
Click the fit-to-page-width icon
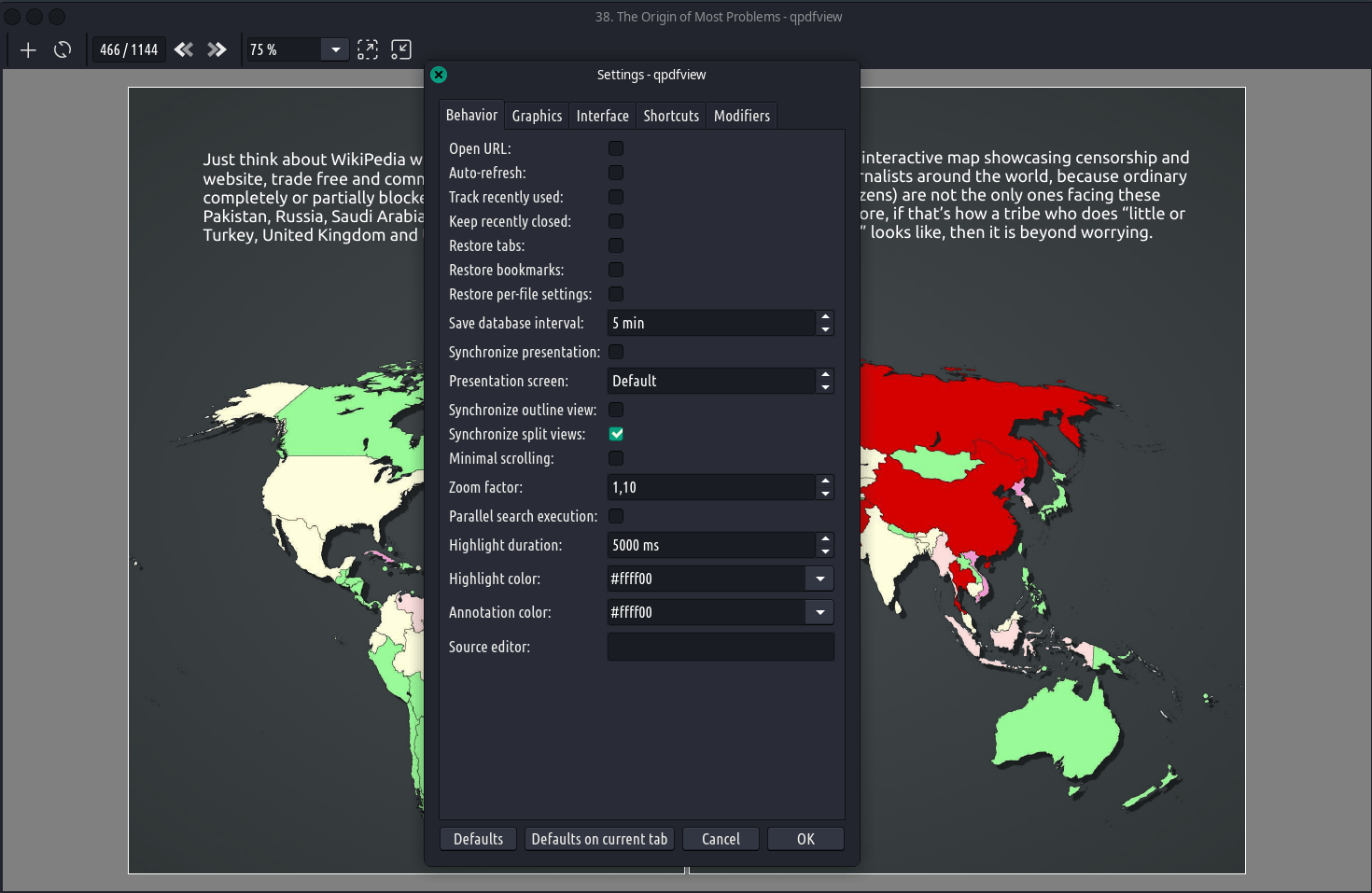pyautogui.click(x=368, y=50)
